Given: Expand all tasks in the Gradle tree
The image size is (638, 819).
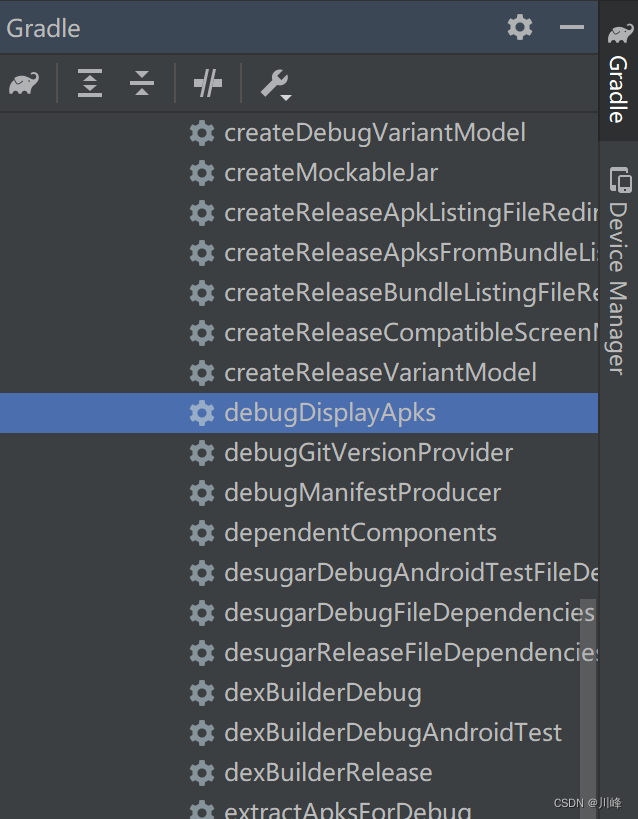Looking at the screenshot, I should [x=89, y=84].
